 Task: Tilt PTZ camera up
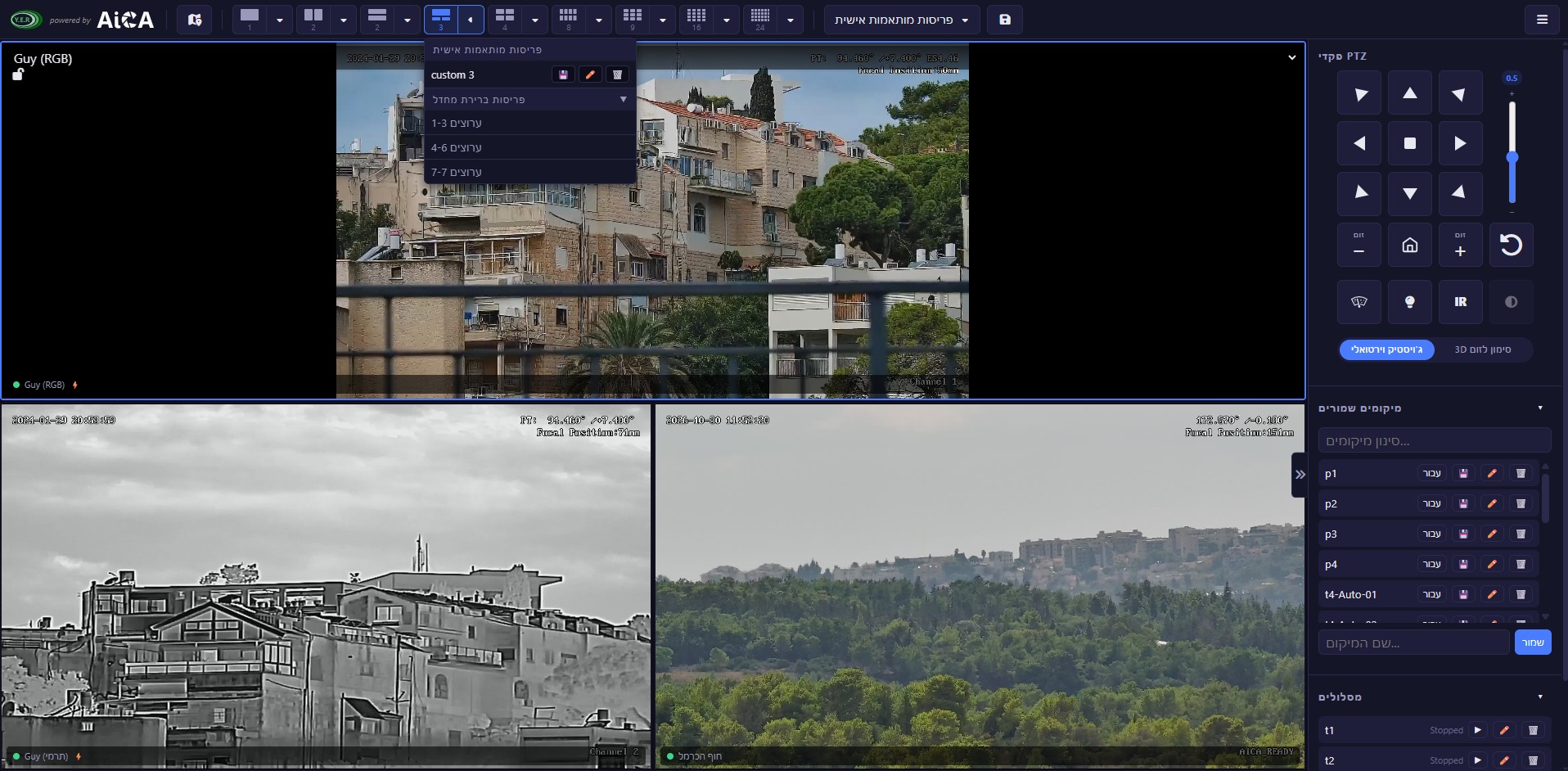tap(1409, 93)
